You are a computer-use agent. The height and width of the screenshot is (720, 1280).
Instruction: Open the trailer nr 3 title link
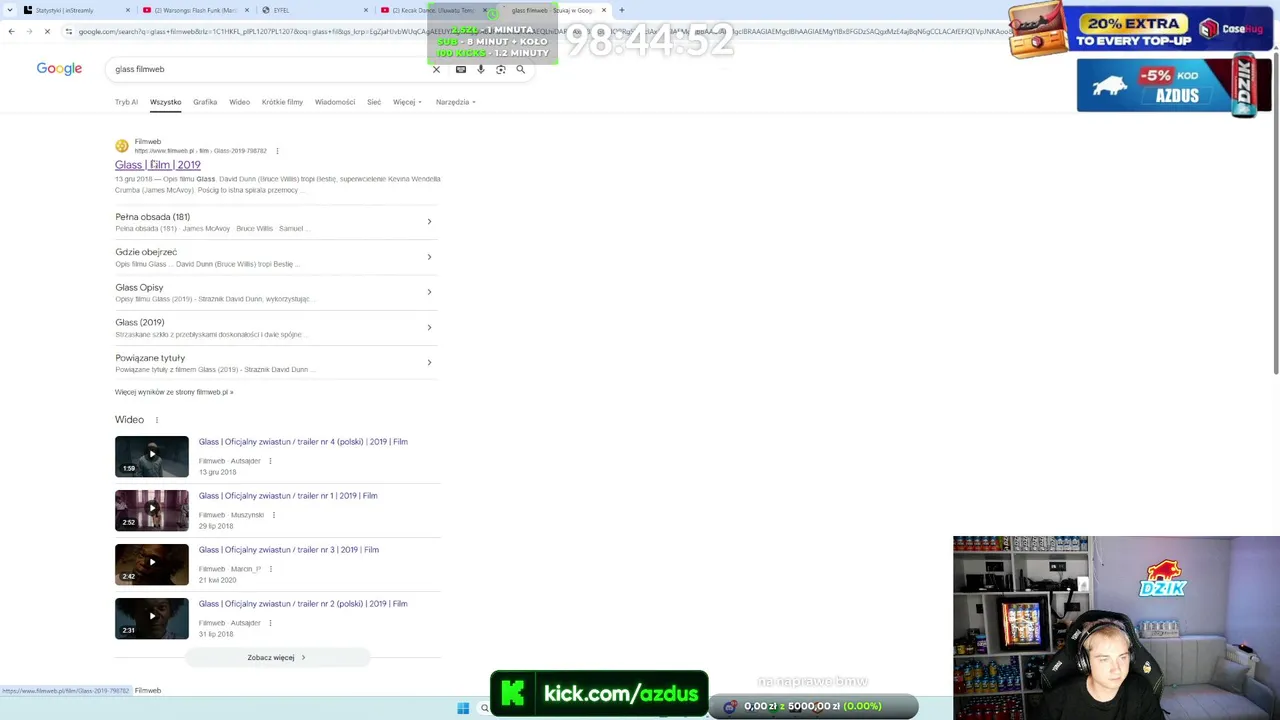[289, 550]
